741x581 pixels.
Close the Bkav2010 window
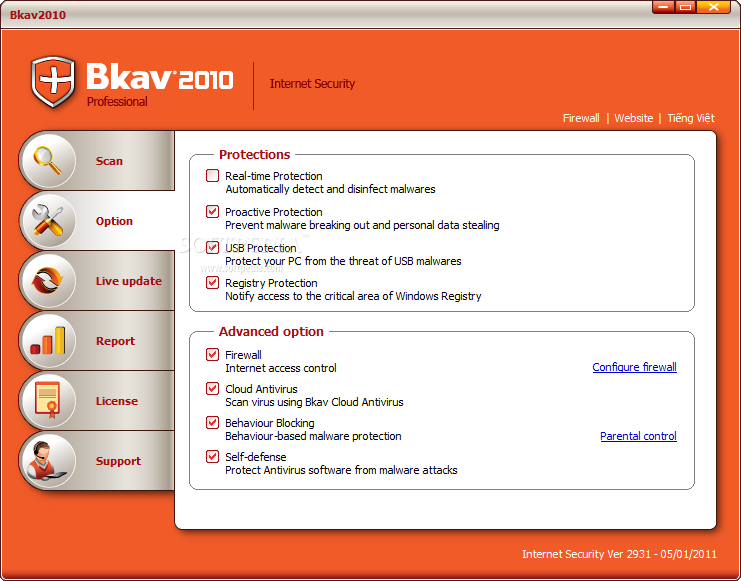(714, 7)
